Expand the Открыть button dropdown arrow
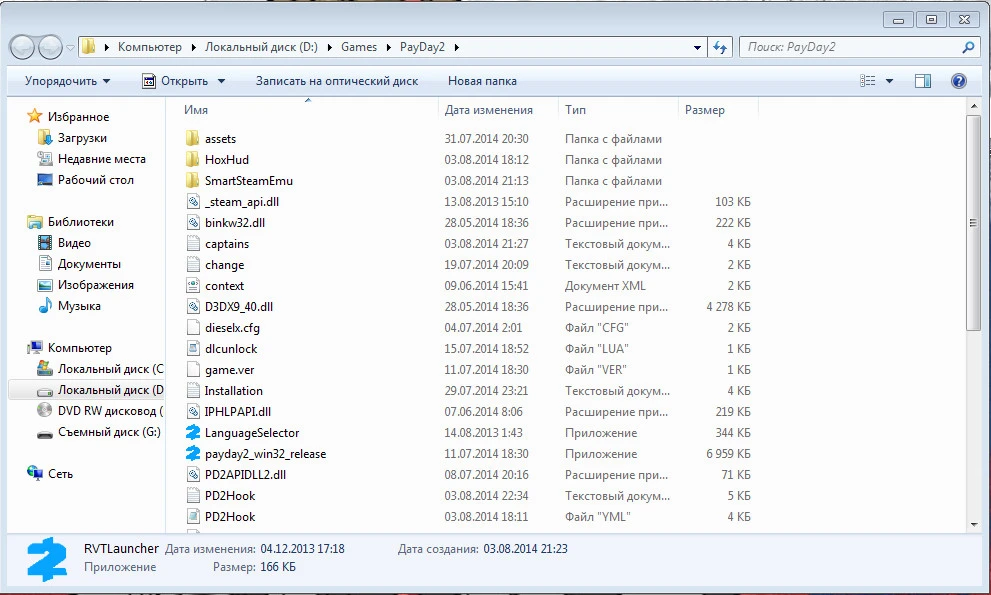The image size is (991, 595). (x=221, y=81)
